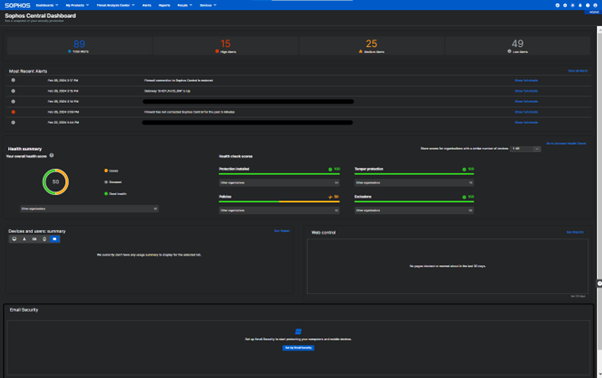Click info icon next to overall health score

pos(51,155)
